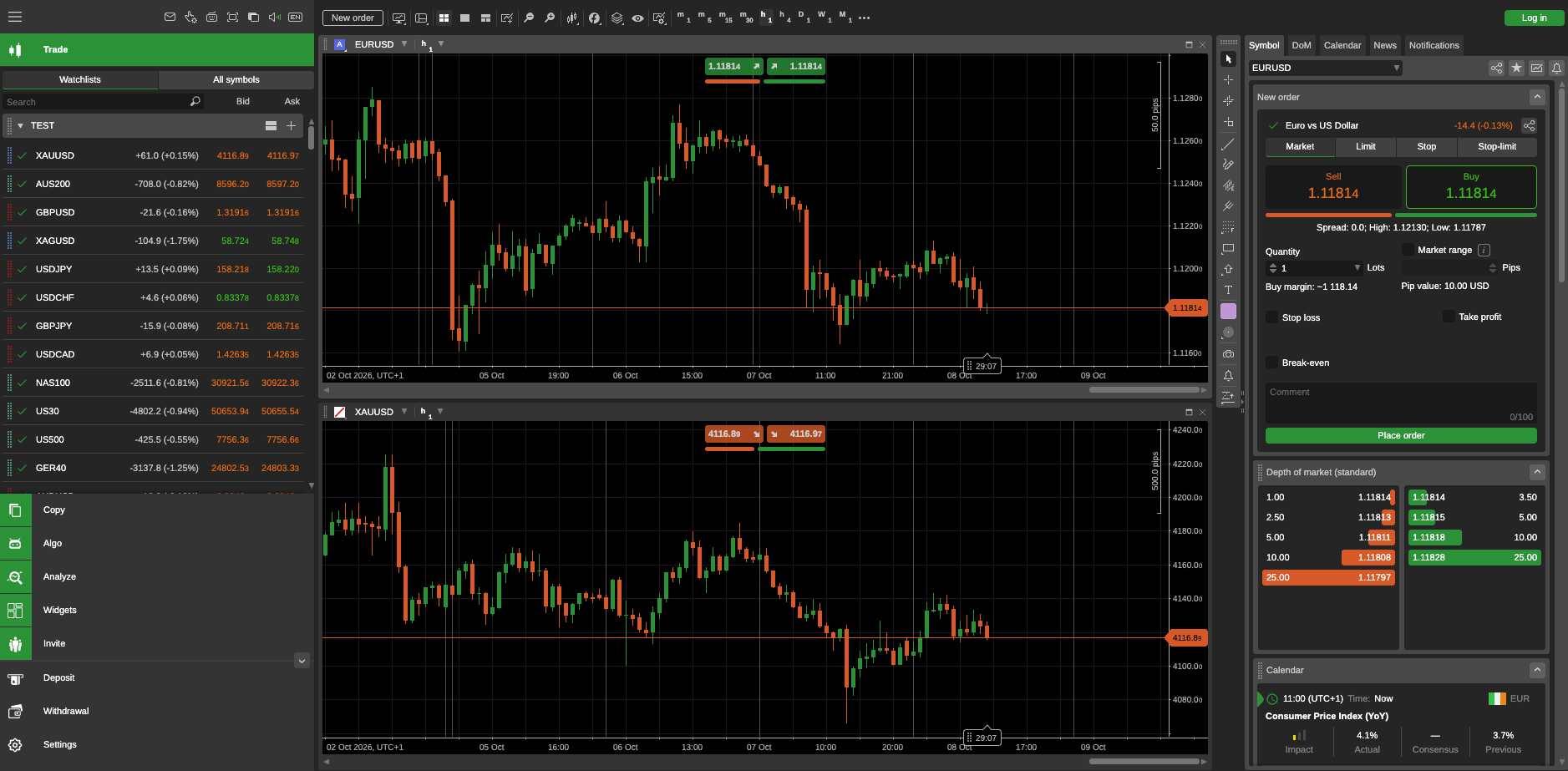The image size is (1568, 771).
Task: Click the zoom out magnifier icon
Action: click(x=529, y=18)
